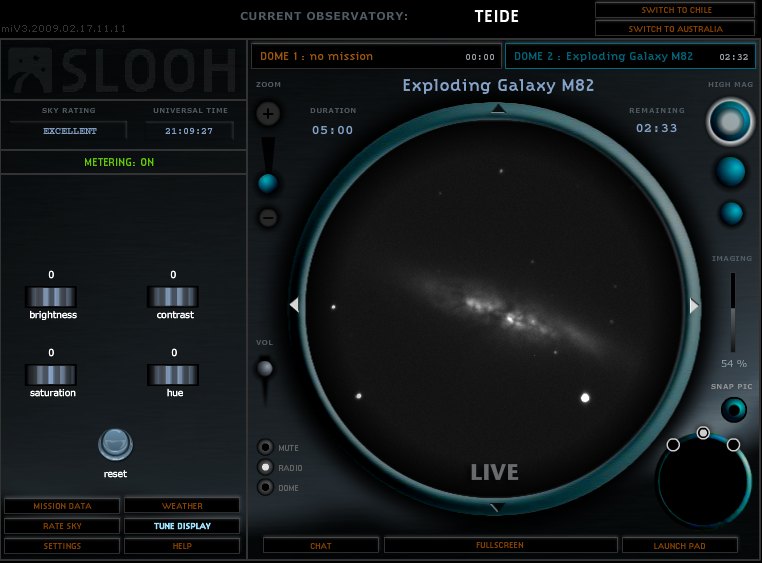762x563 pixels.
Task: Click the right circle on the snapshot dial
Action: [x=733, y=444]
